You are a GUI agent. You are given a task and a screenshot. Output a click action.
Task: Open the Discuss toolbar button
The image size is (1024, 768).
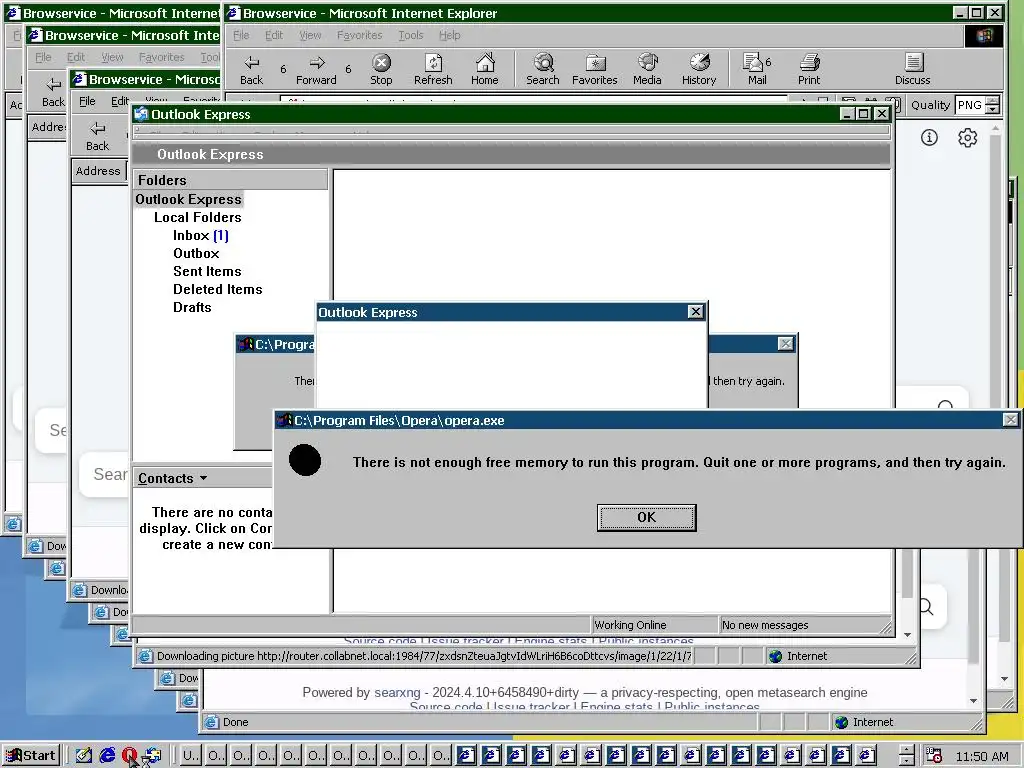point(912,69)
